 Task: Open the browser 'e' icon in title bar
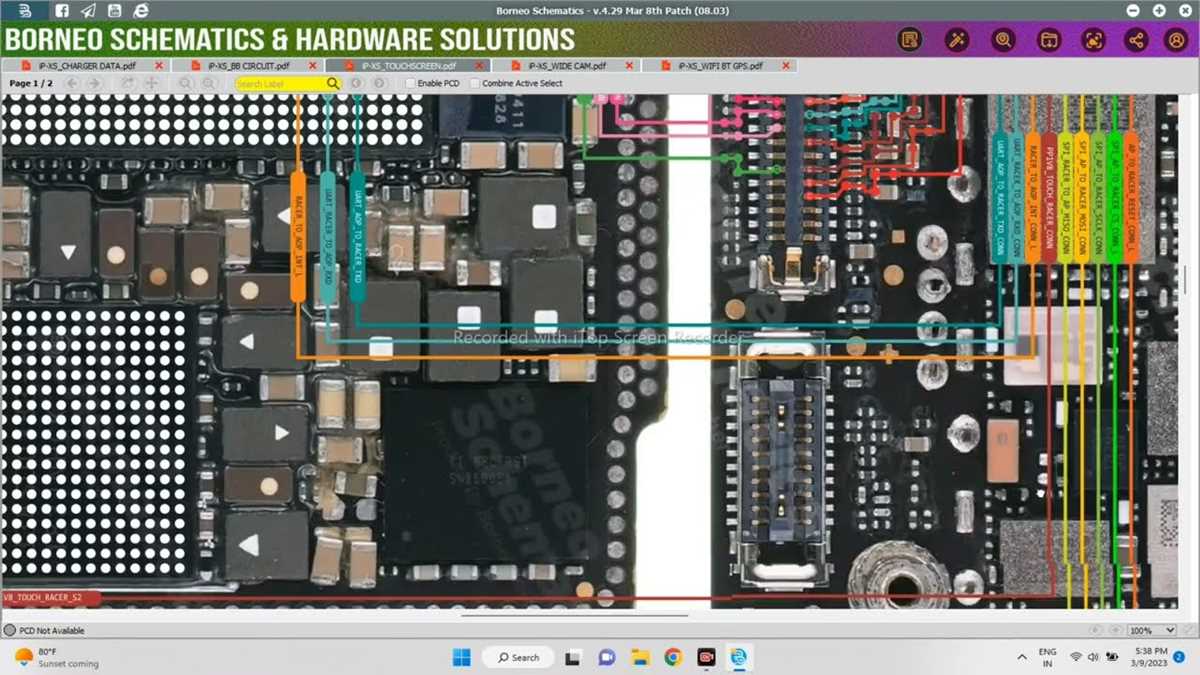141,11
